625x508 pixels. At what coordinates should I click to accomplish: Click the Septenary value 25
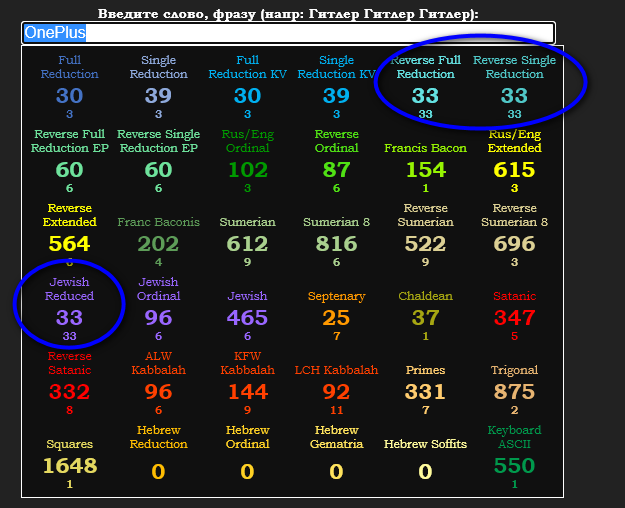pos(336,318)
